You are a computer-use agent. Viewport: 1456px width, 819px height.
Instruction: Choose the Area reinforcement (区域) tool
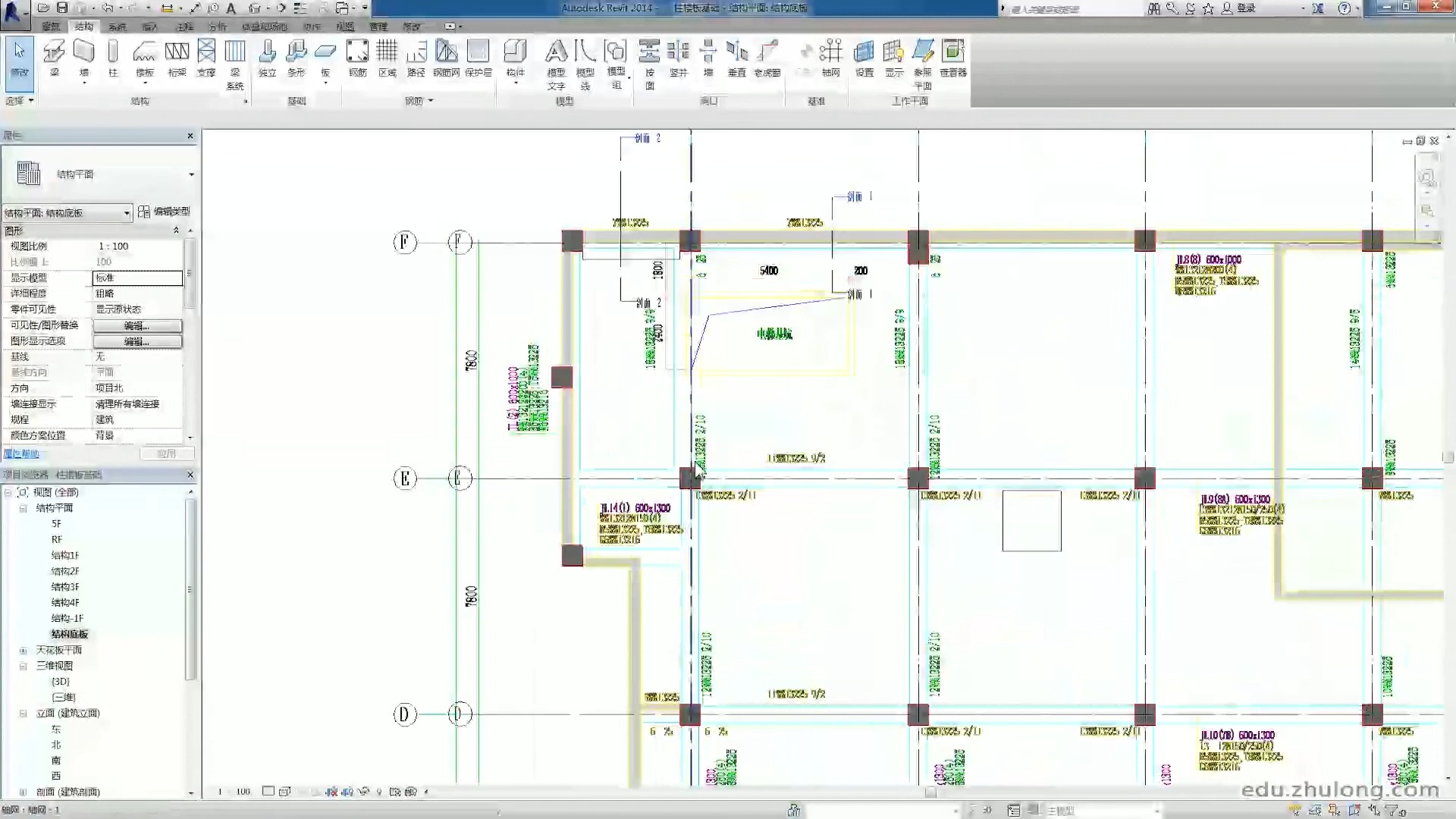point(387,58)
